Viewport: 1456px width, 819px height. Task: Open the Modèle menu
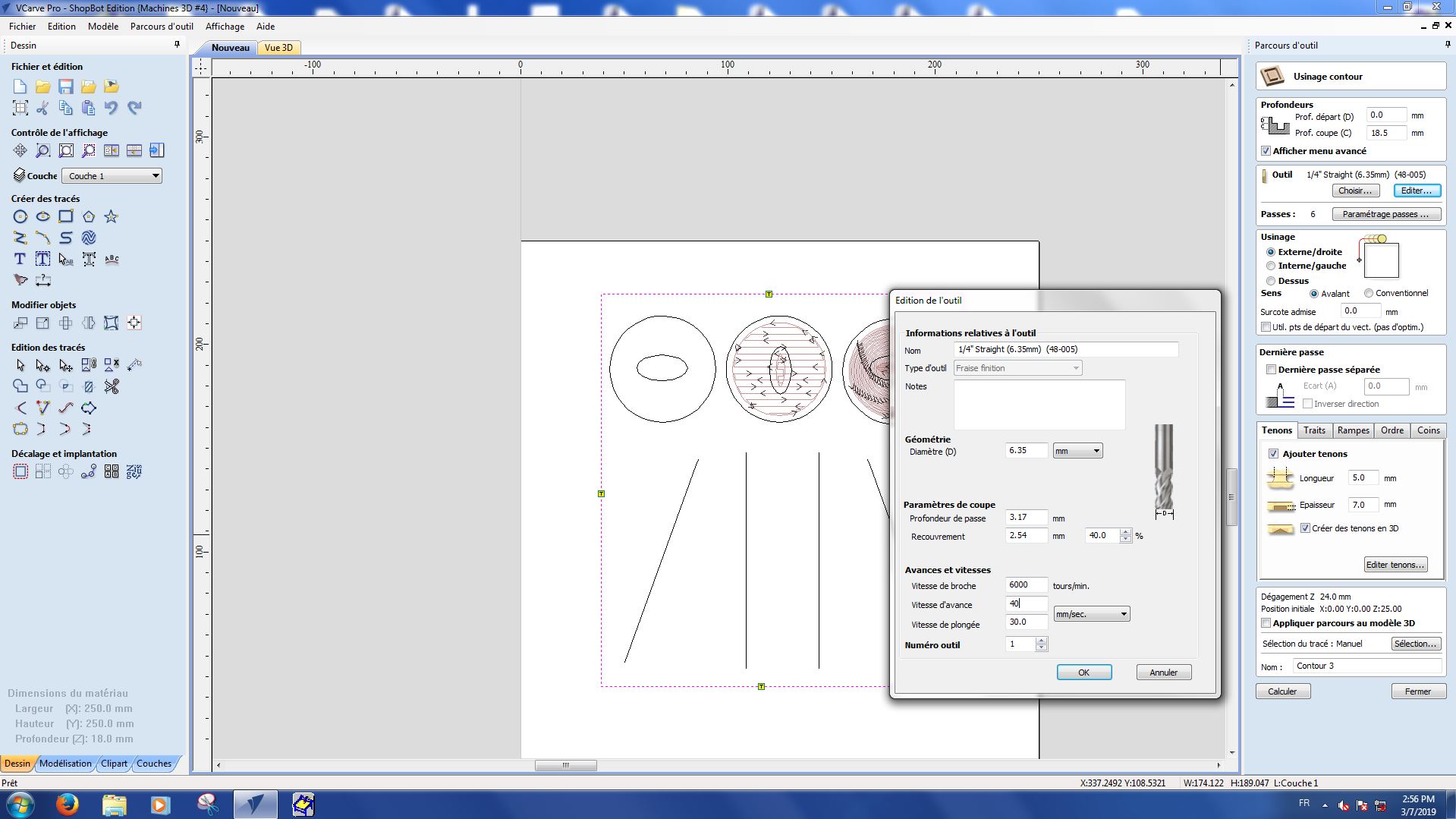(103, 26)
